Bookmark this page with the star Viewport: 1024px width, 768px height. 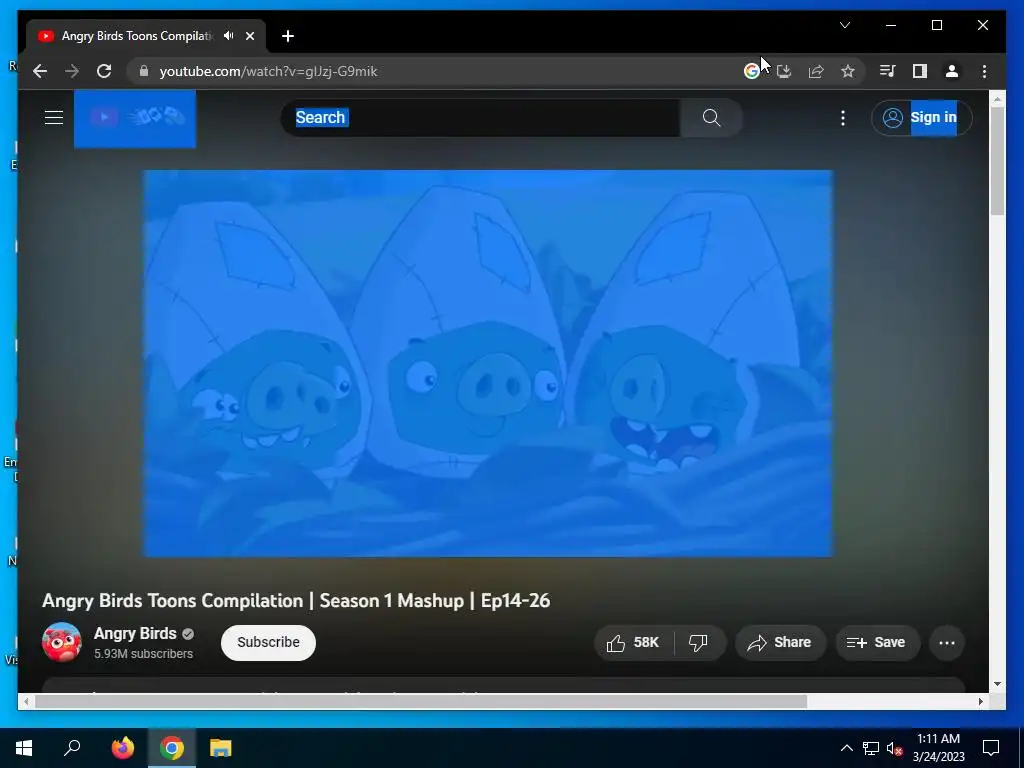point(848,71)
